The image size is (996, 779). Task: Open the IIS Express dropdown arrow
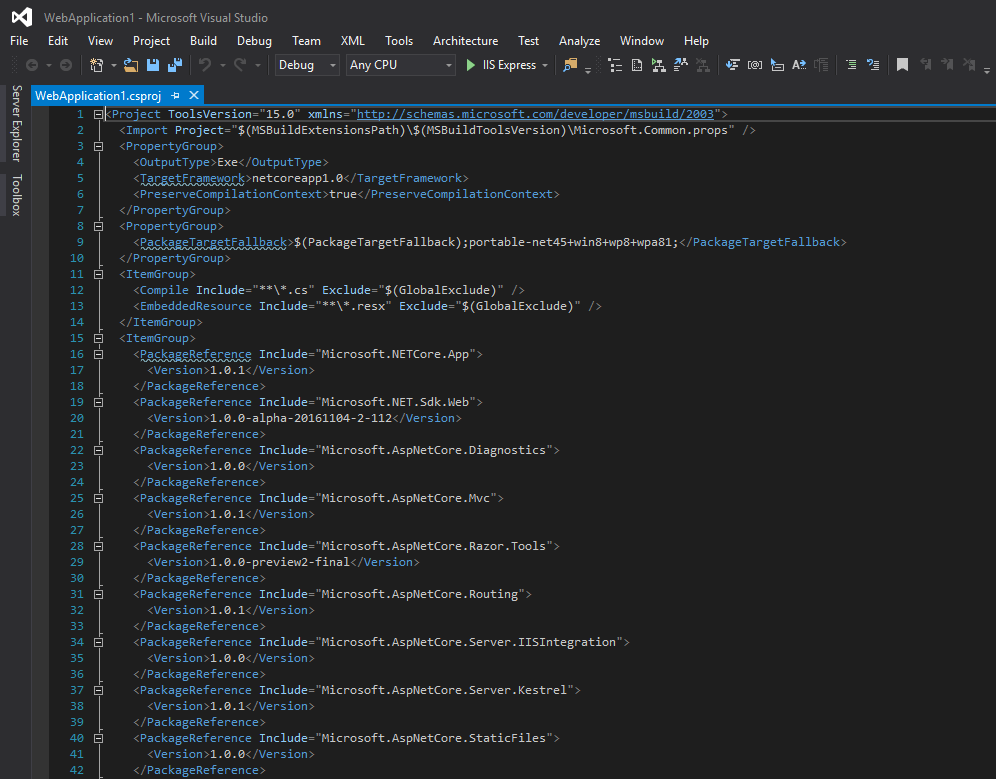point(545,65)
